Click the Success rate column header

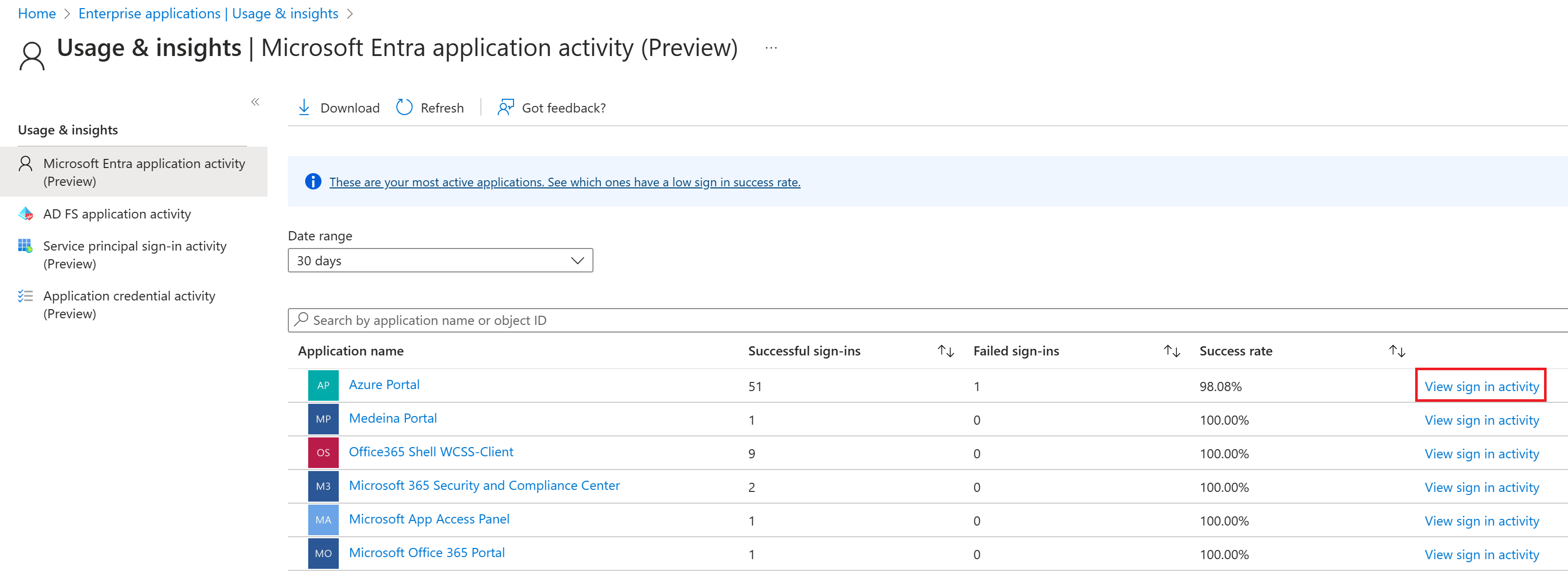(1236, 351)
